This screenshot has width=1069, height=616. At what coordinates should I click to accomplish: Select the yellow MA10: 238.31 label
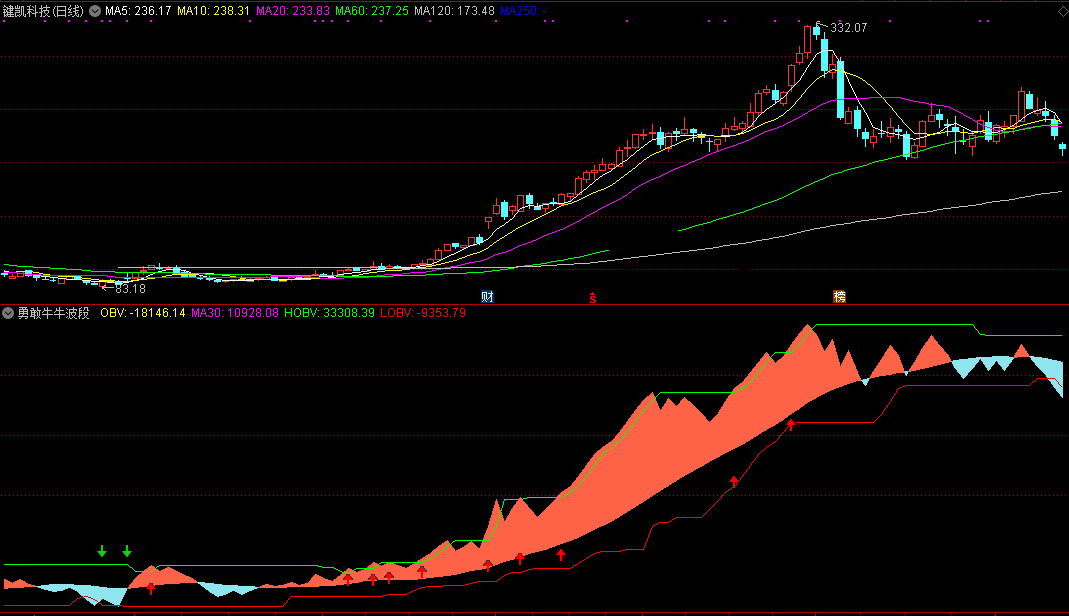click(x=213, y=11)
